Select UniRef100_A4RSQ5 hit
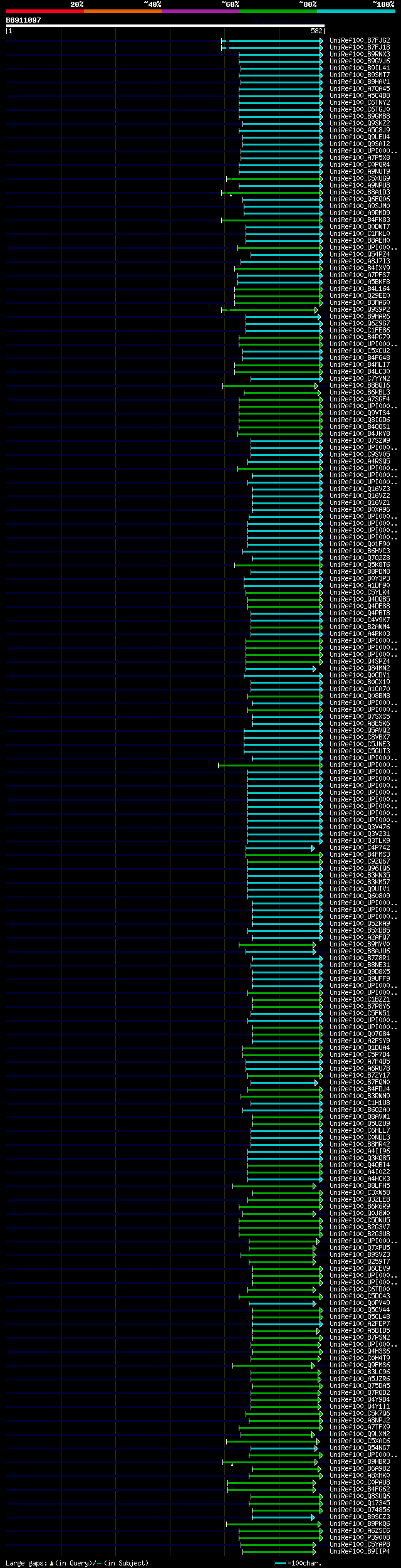Viewport: 401px width, 1568px height. pos(360,461)
